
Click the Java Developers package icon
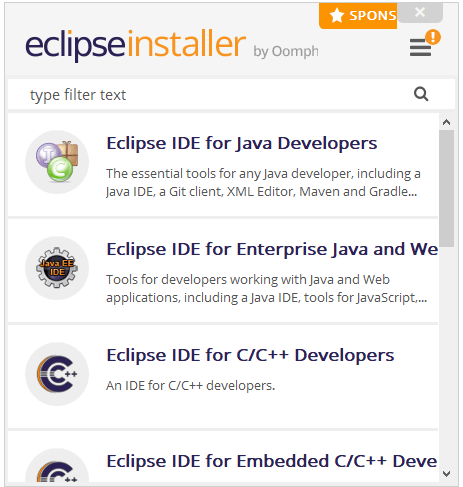click(x=57, y=162)
